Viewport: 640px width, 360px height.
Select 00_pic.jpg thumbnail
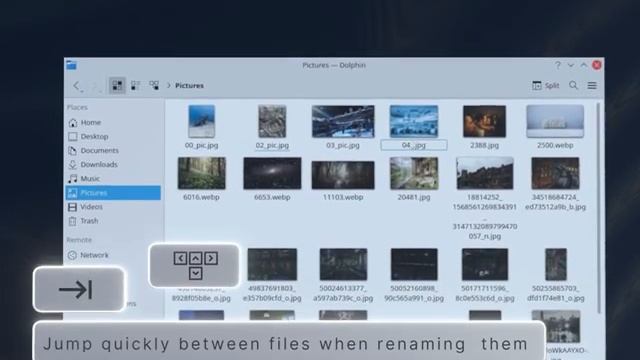(x=202, y=122)
